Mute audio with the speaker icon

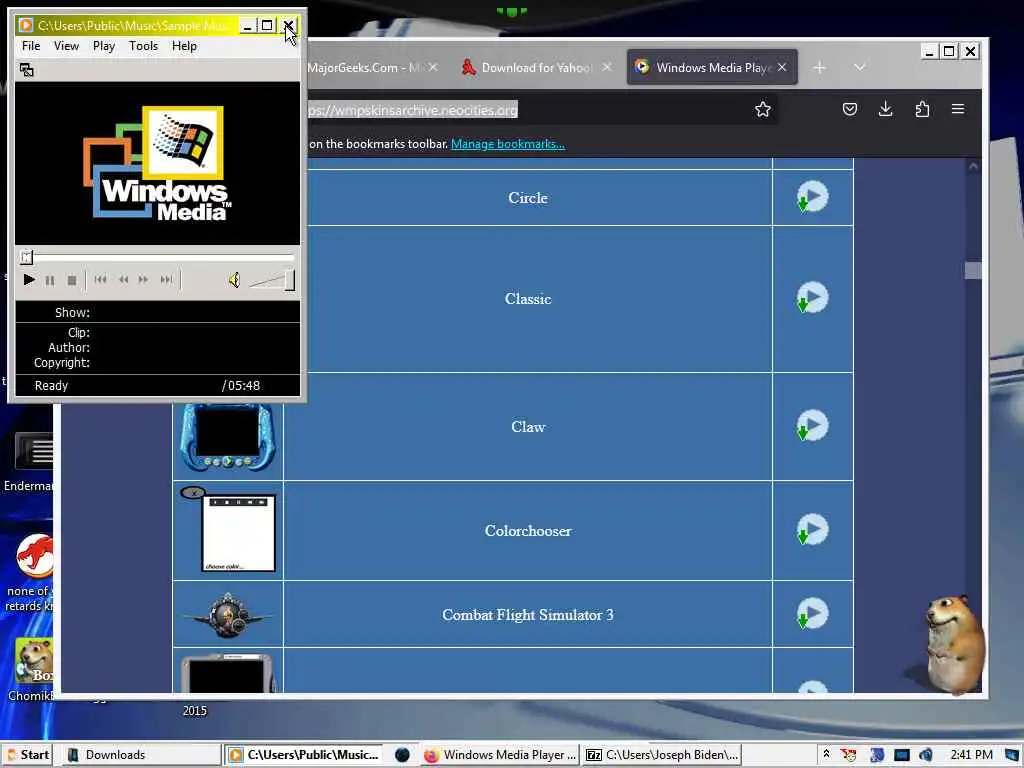click(234, 280)
